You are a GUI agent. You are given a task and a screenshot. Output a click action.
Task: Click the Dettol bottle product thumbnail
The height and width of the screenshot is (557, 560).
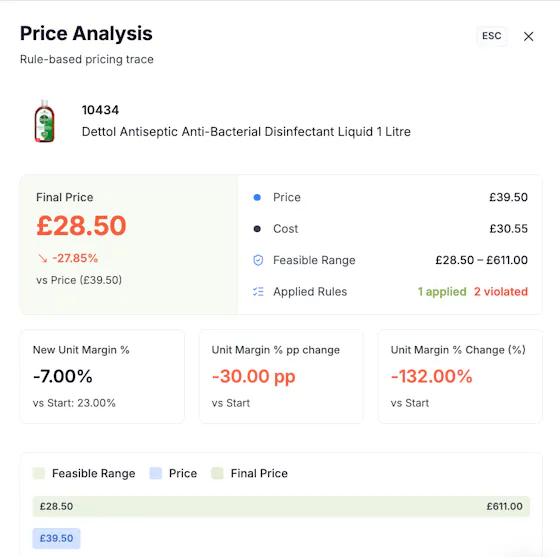[44, 121]
